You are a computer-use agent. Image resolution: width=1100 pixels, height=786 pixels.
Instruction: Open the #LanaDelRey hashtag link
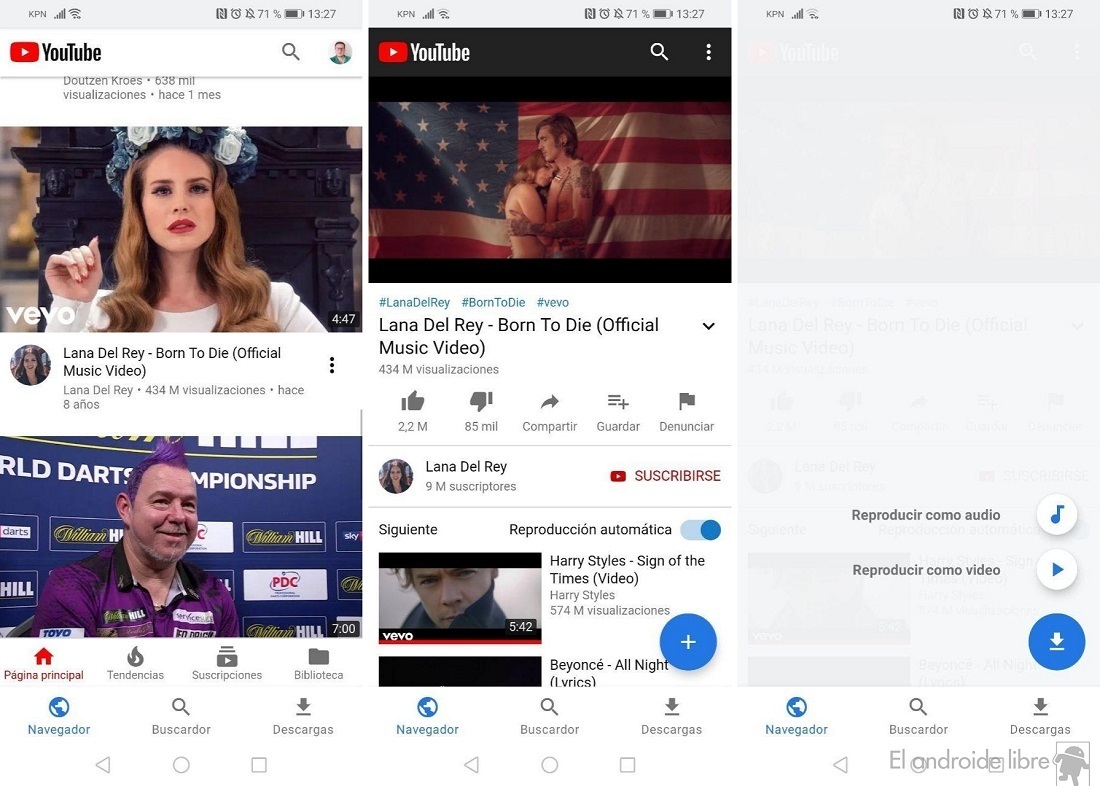click(x=414, y=302)
